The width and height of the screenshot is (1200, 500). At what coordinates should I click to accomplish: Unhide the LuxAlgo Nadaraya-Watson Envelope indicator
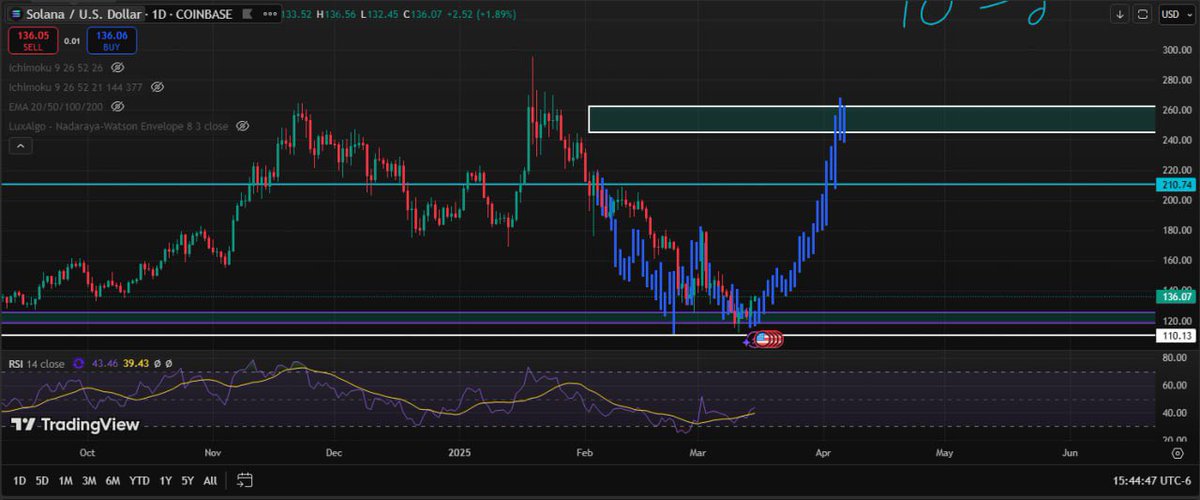click(x=241, y=126)
